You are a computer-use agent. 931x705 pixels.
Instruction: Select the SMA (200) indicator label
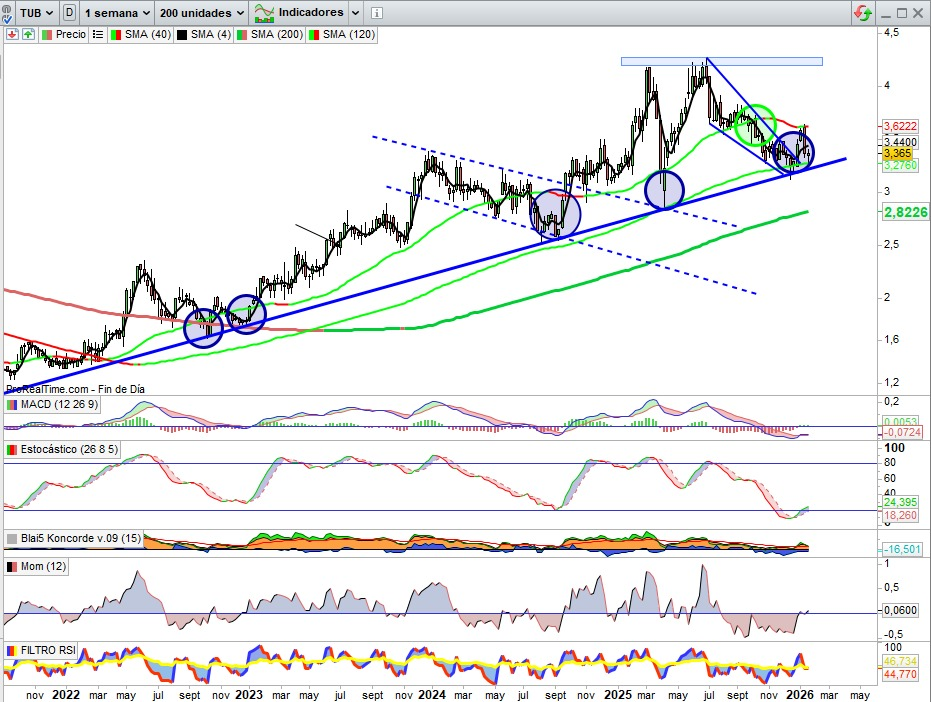(x=275, y=34)
